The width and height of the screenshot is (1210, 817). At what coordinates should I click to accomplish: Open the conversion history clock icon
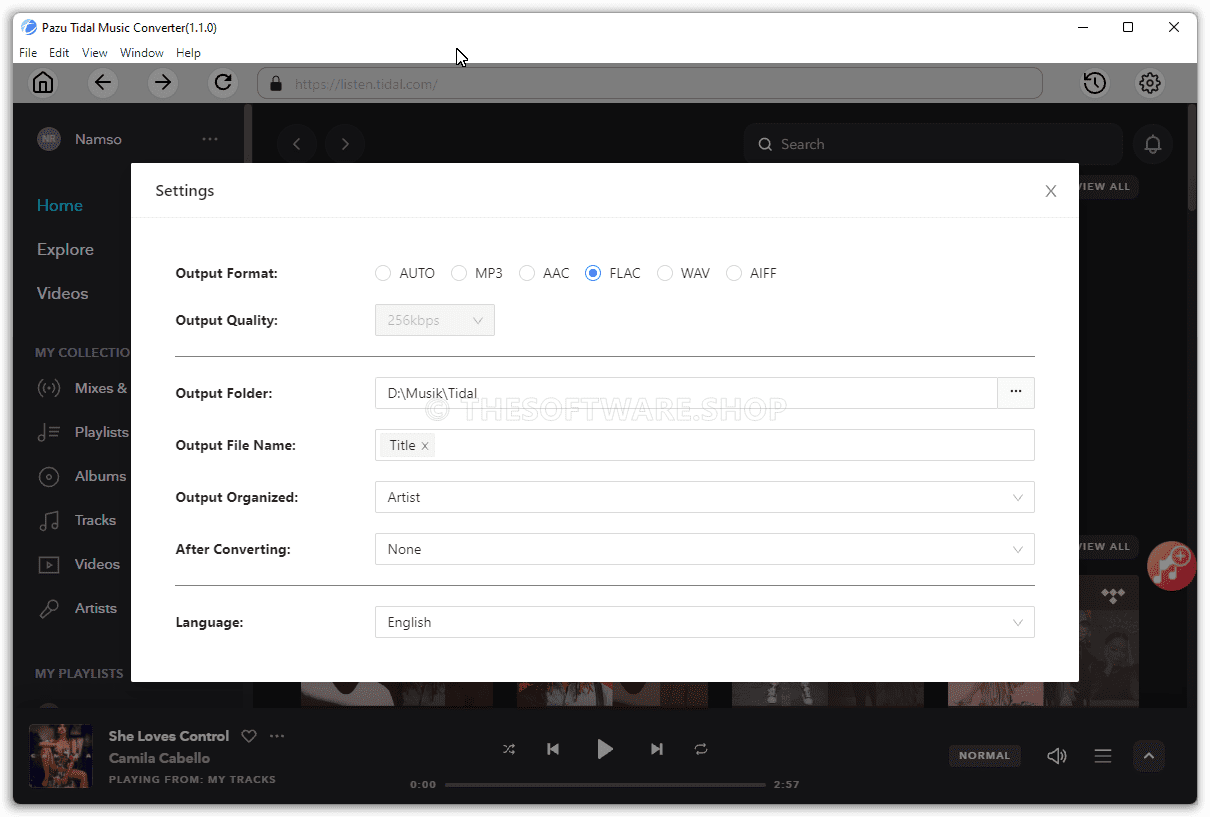point(1095,83)
